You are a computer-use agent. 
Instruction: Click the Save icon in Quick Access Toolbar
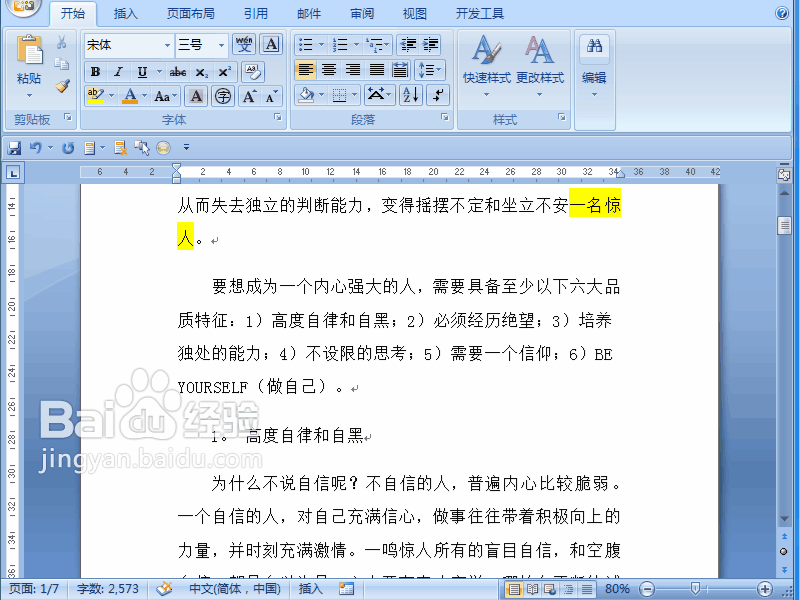click(x=13, y=145)
